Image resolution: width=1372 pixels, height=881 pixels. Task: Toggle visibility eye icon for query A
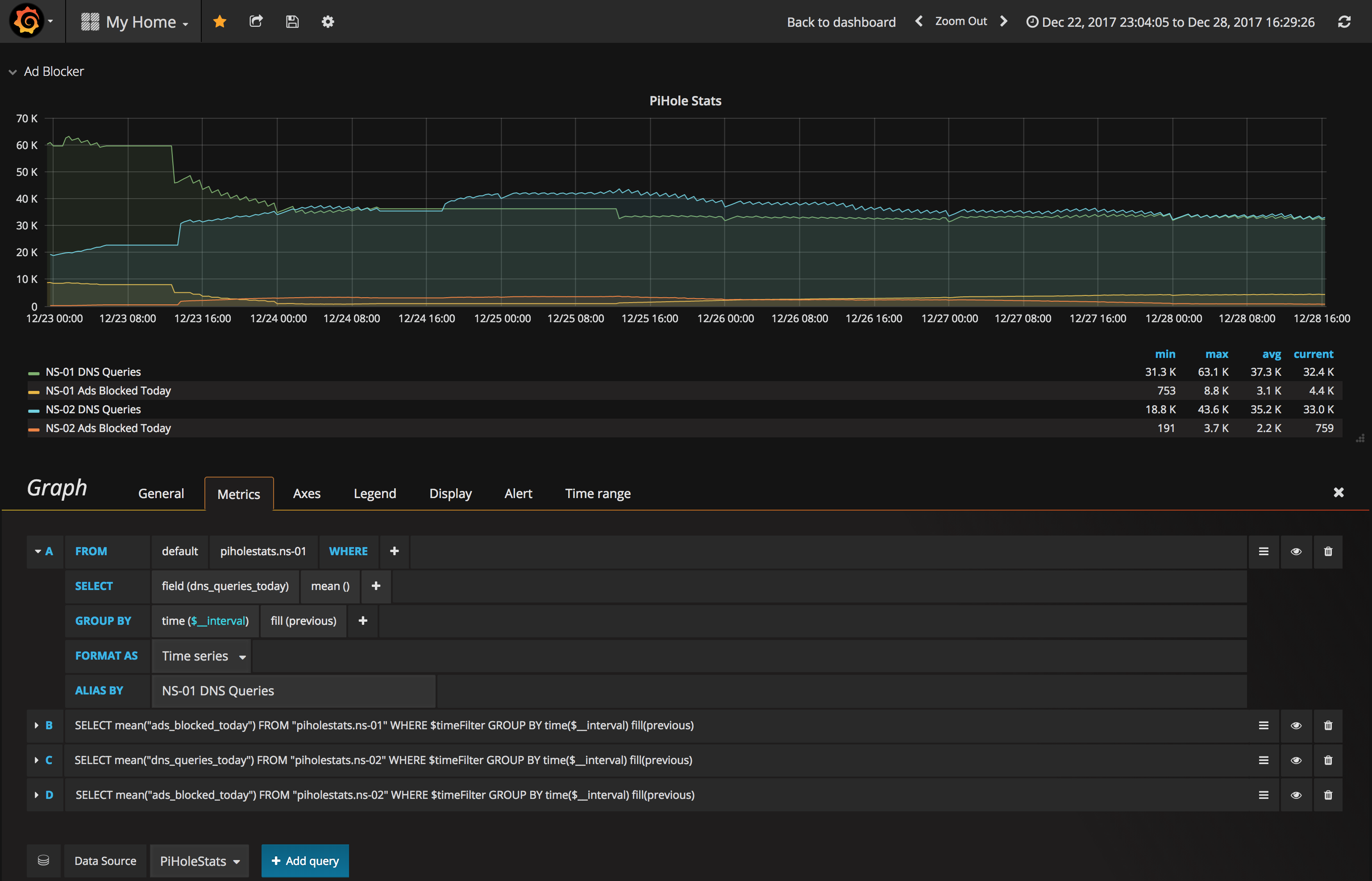(1297, 551)
